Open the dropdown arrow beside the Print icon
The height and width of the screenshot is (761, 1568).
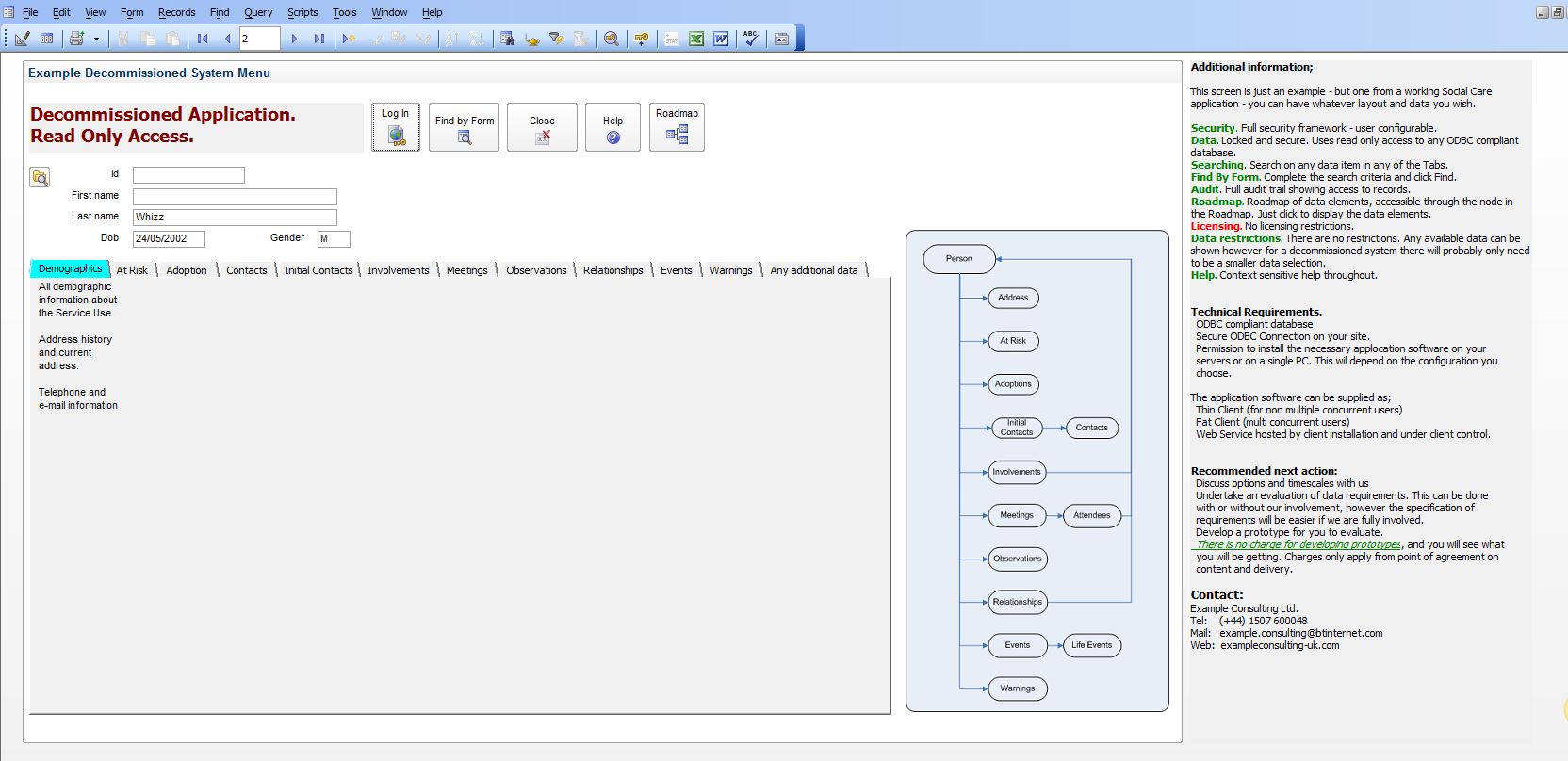coord(96,39)
